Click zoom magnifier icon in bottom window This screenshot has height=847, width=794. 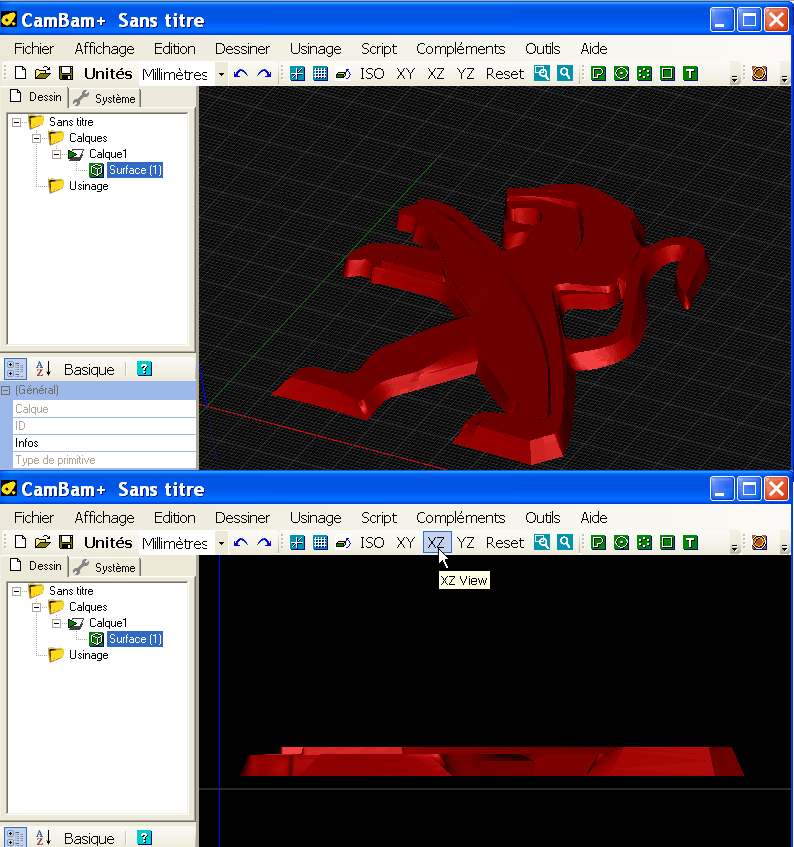[x=565, y=542]
